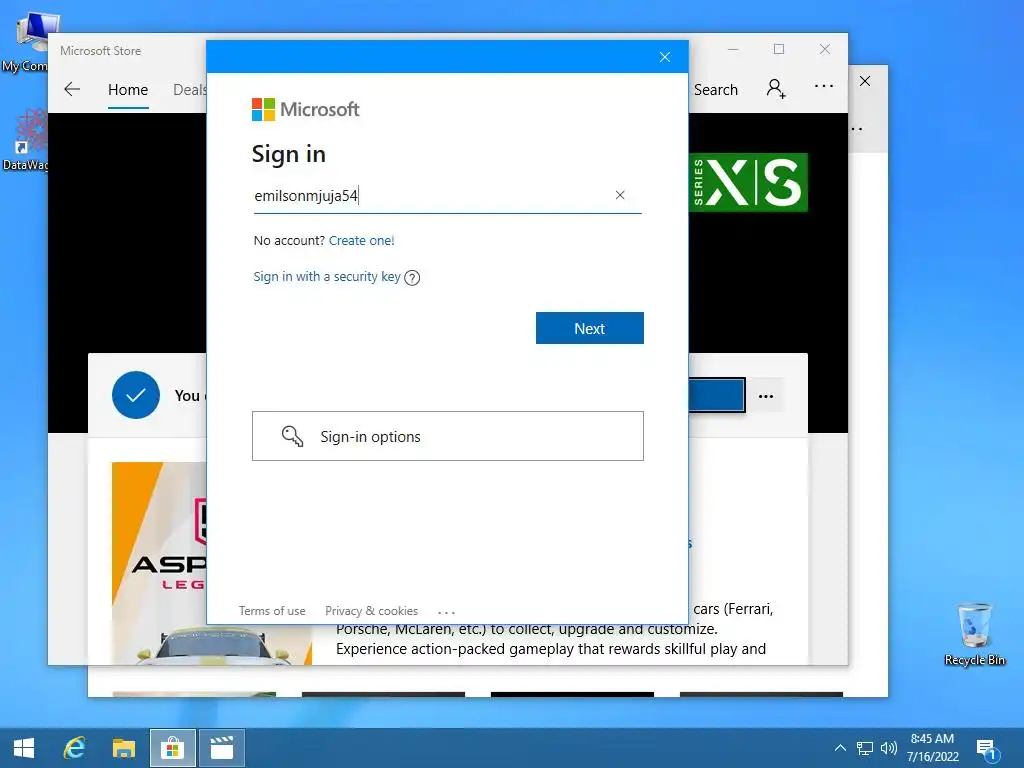Click Search in the Microsoft Store
Image resolution: width=1024 pixels, height=768 pixels.
coord(716,89)
